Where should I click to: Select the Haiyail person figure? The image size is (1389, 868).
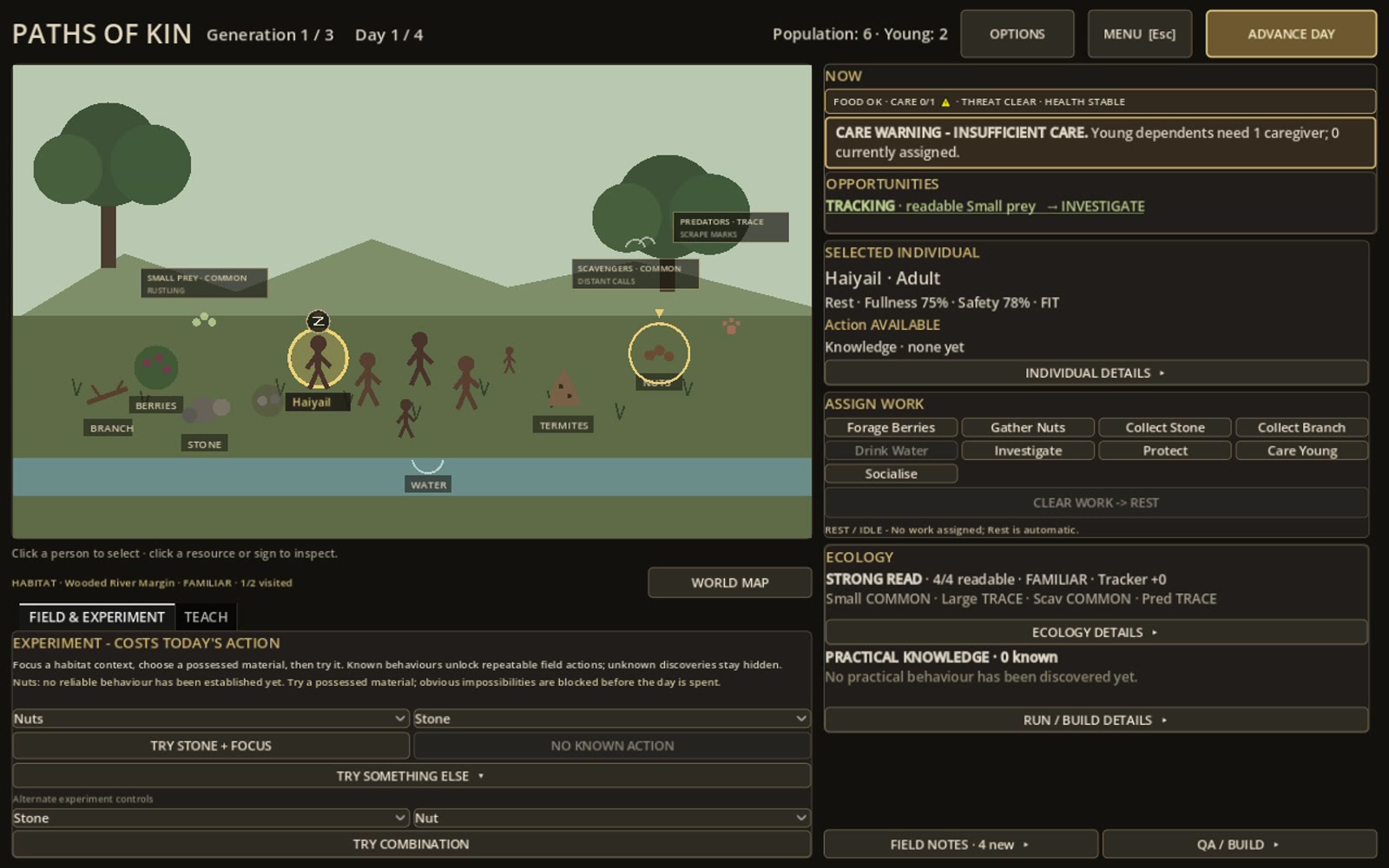318,359
